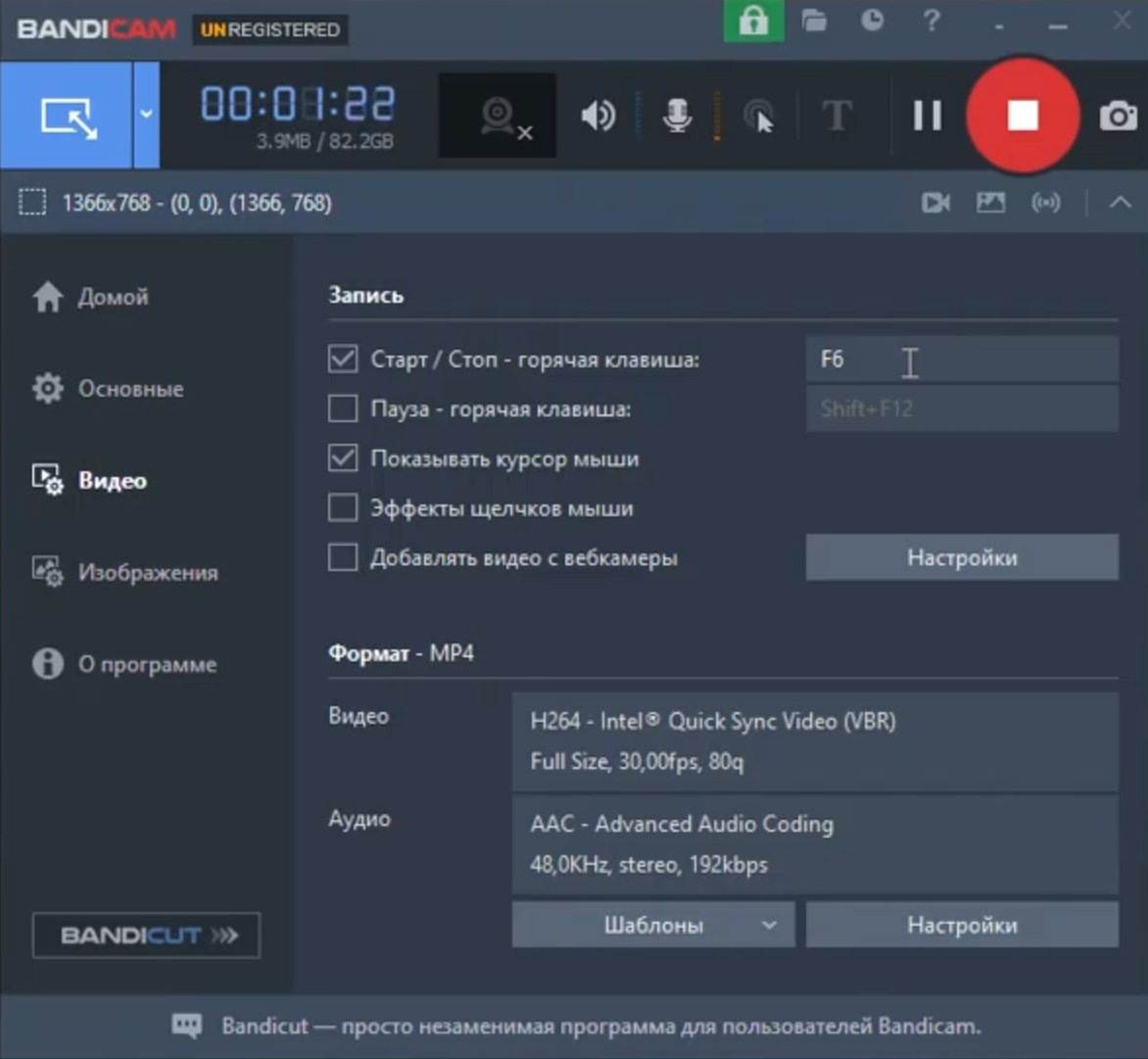Go to the Домой tab

tap(91, 297)
